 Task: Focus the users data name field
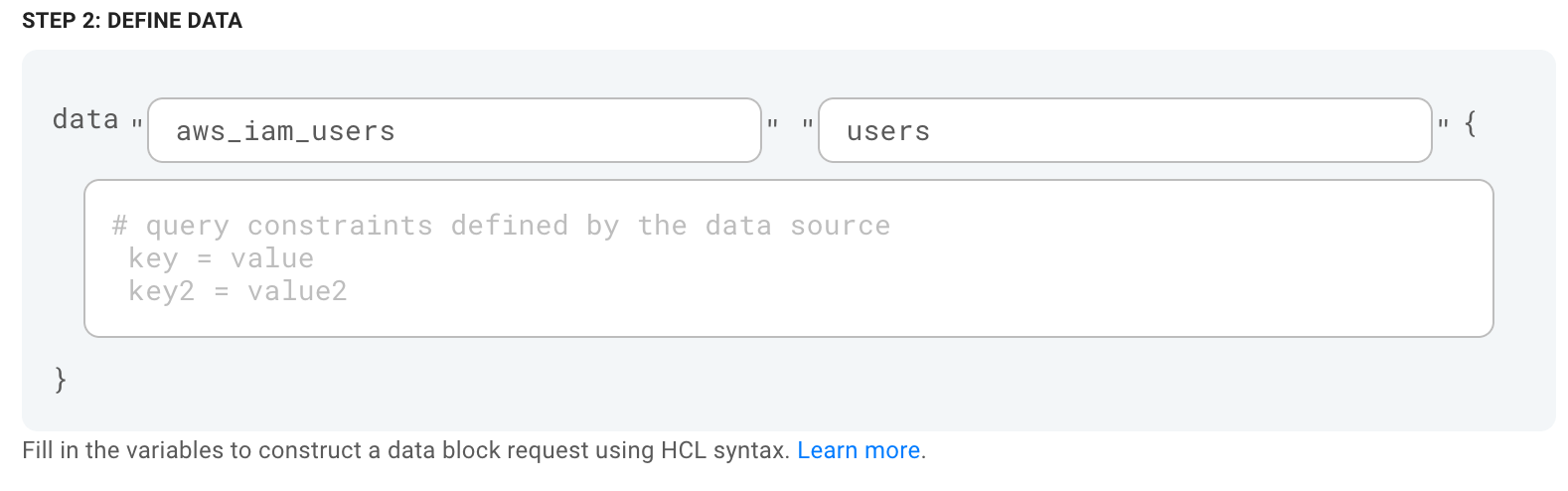(x=1125, y=130)
